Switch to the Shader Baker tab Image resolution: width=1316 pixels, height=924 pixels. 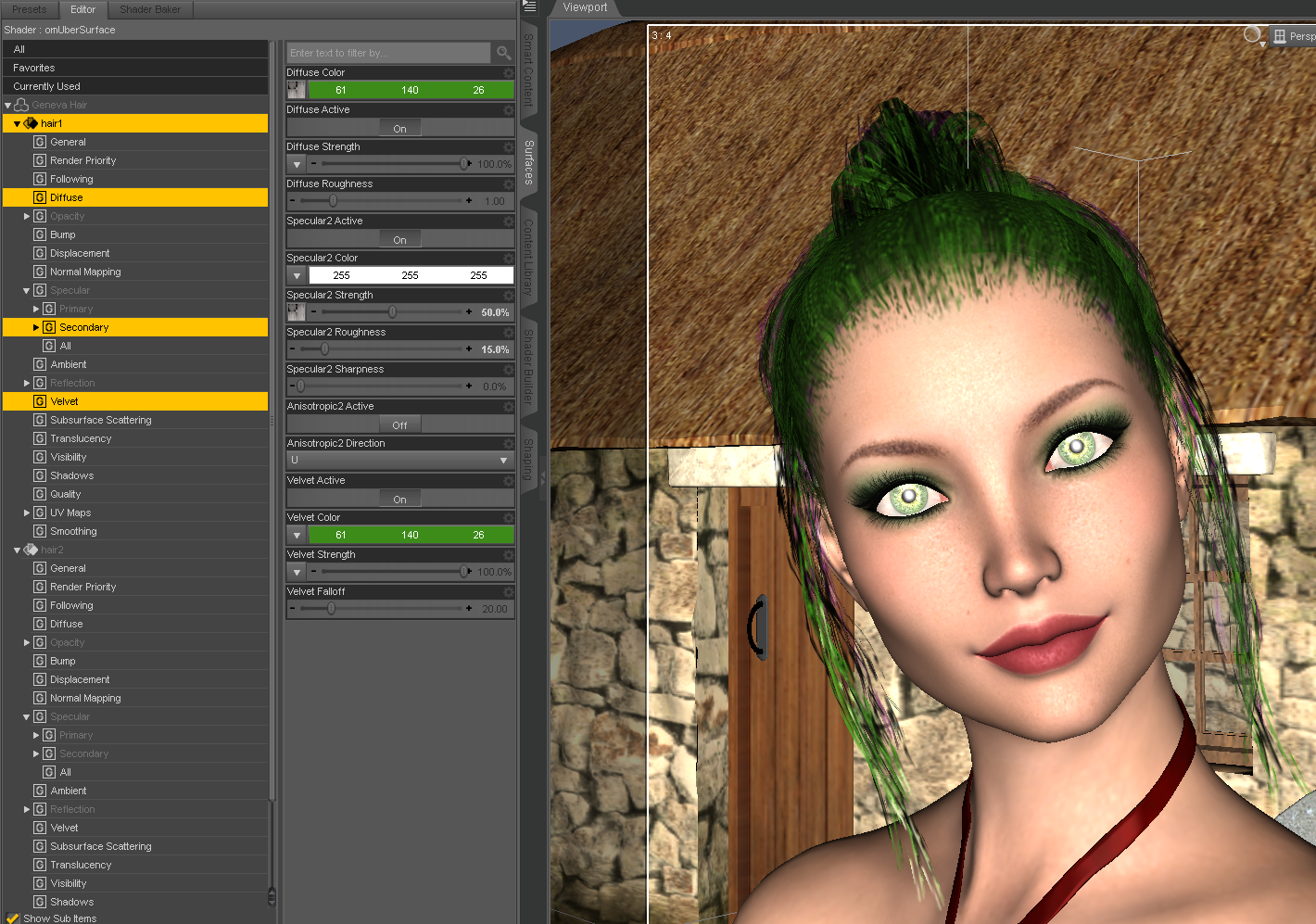click(150, 9)
